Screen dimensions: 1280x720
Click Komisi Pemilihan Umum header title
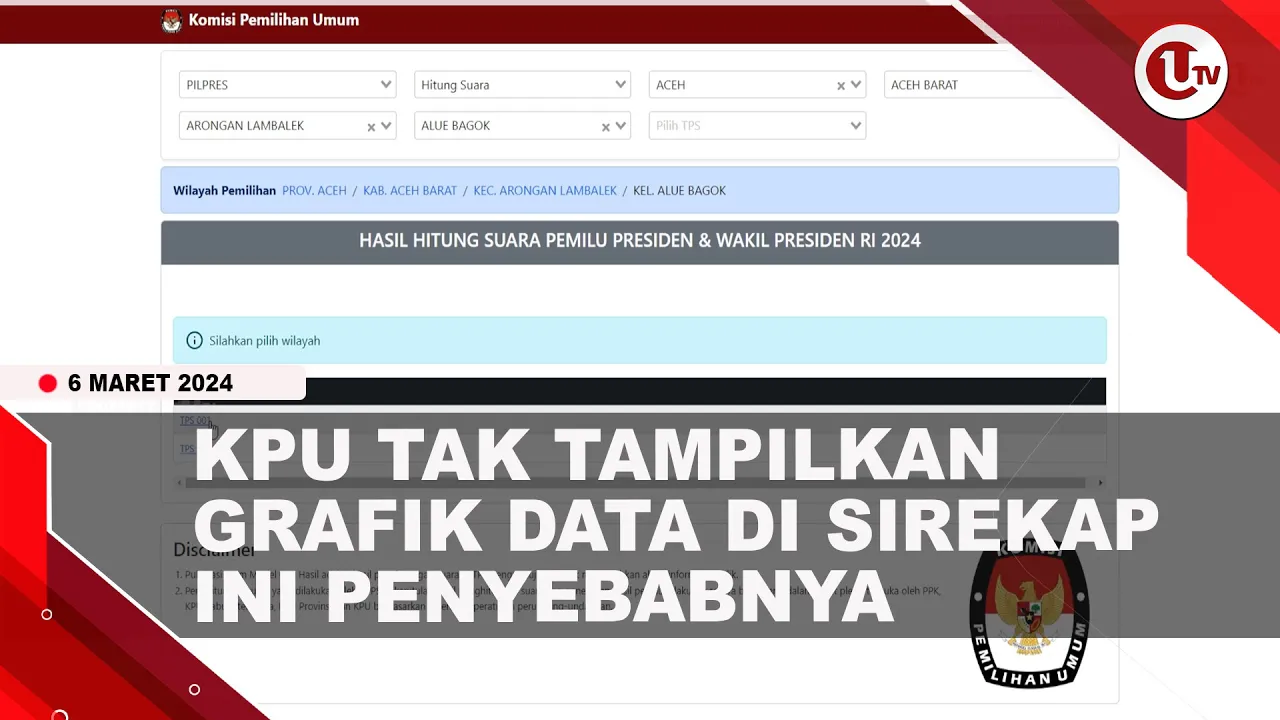(274, 20)
